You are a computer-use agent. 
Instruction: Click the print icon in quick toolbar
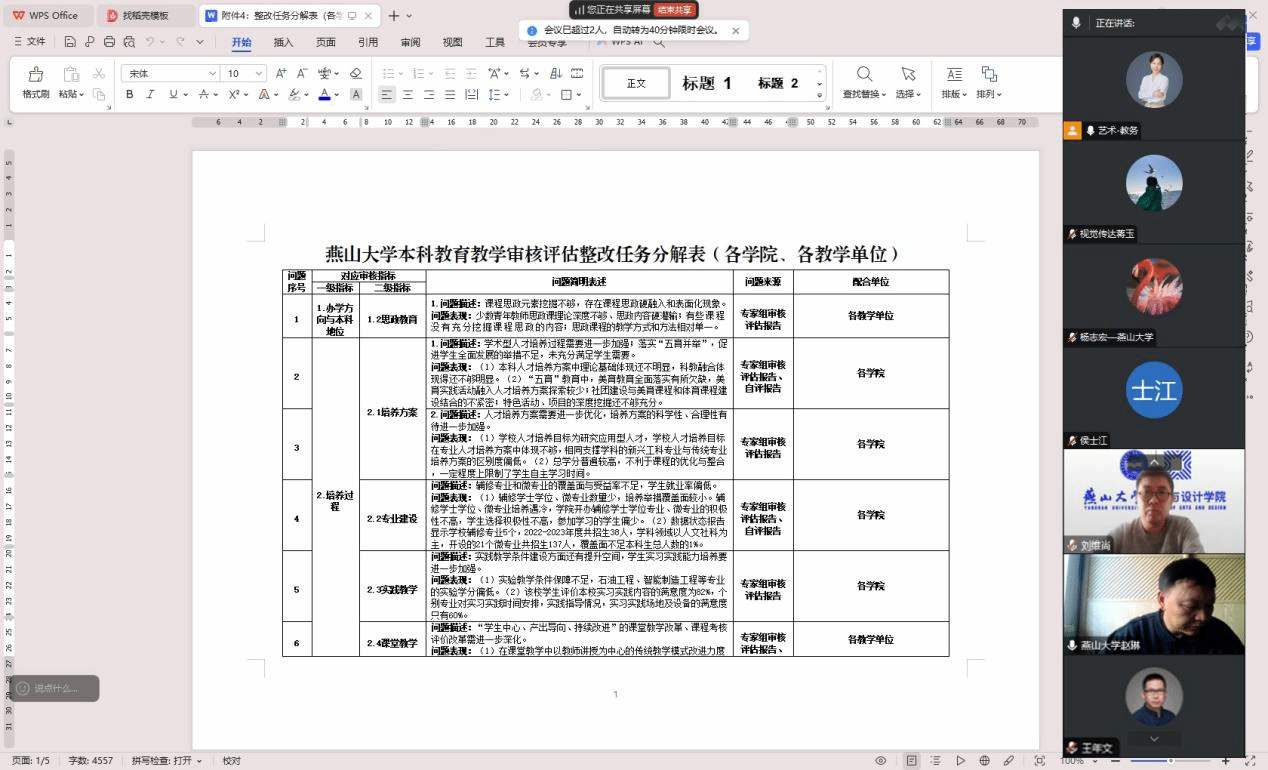(x=108, y=42)
